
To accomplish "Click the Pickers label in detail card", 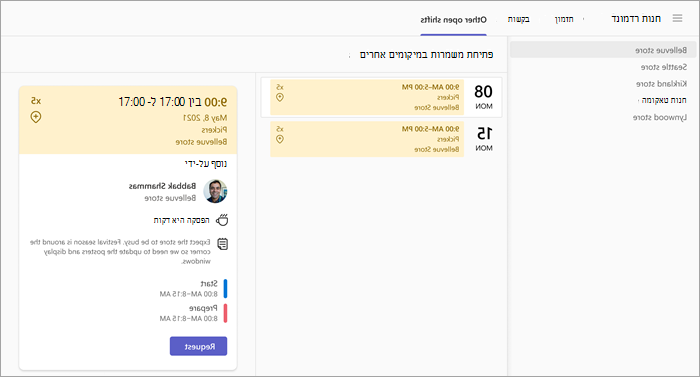I will 214,130.
